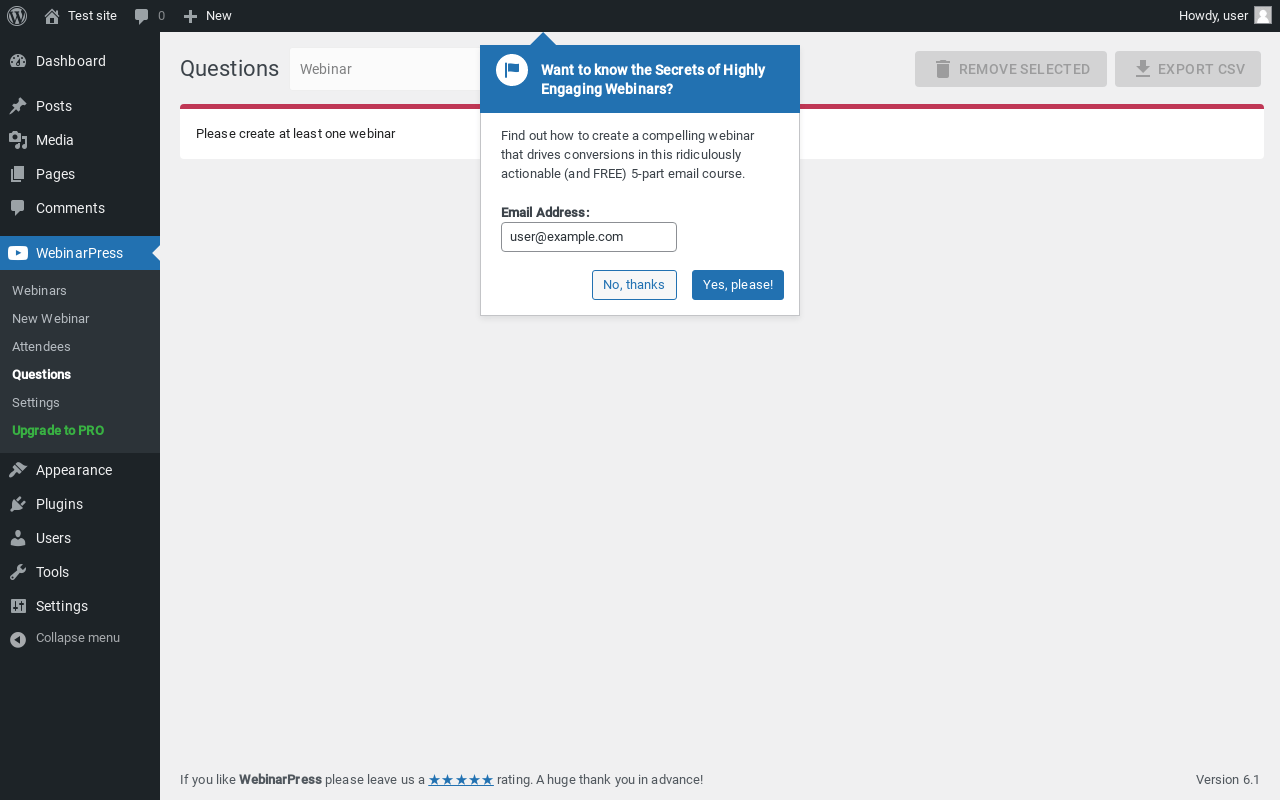Click the Plugins plug icon

tap(18, 504)
